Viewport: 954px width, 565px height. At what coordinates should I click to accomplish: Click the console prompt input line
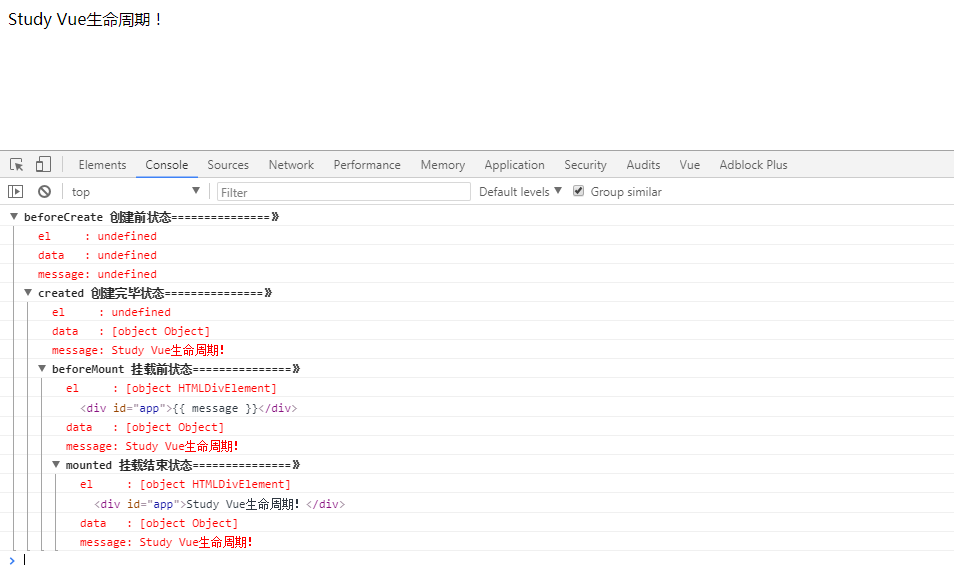487,560
